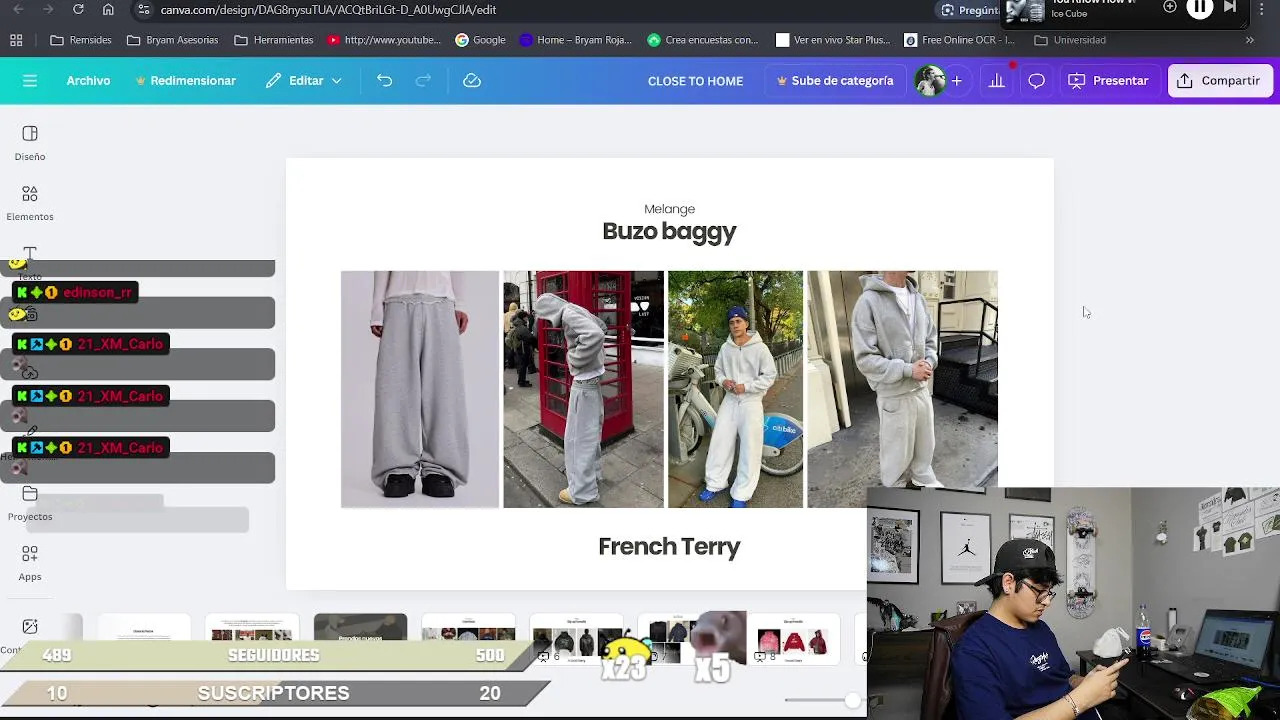Reload the browser page
Image resolution: width=1280 pixels, height=720 pixels.
click(x=78, y=9)
